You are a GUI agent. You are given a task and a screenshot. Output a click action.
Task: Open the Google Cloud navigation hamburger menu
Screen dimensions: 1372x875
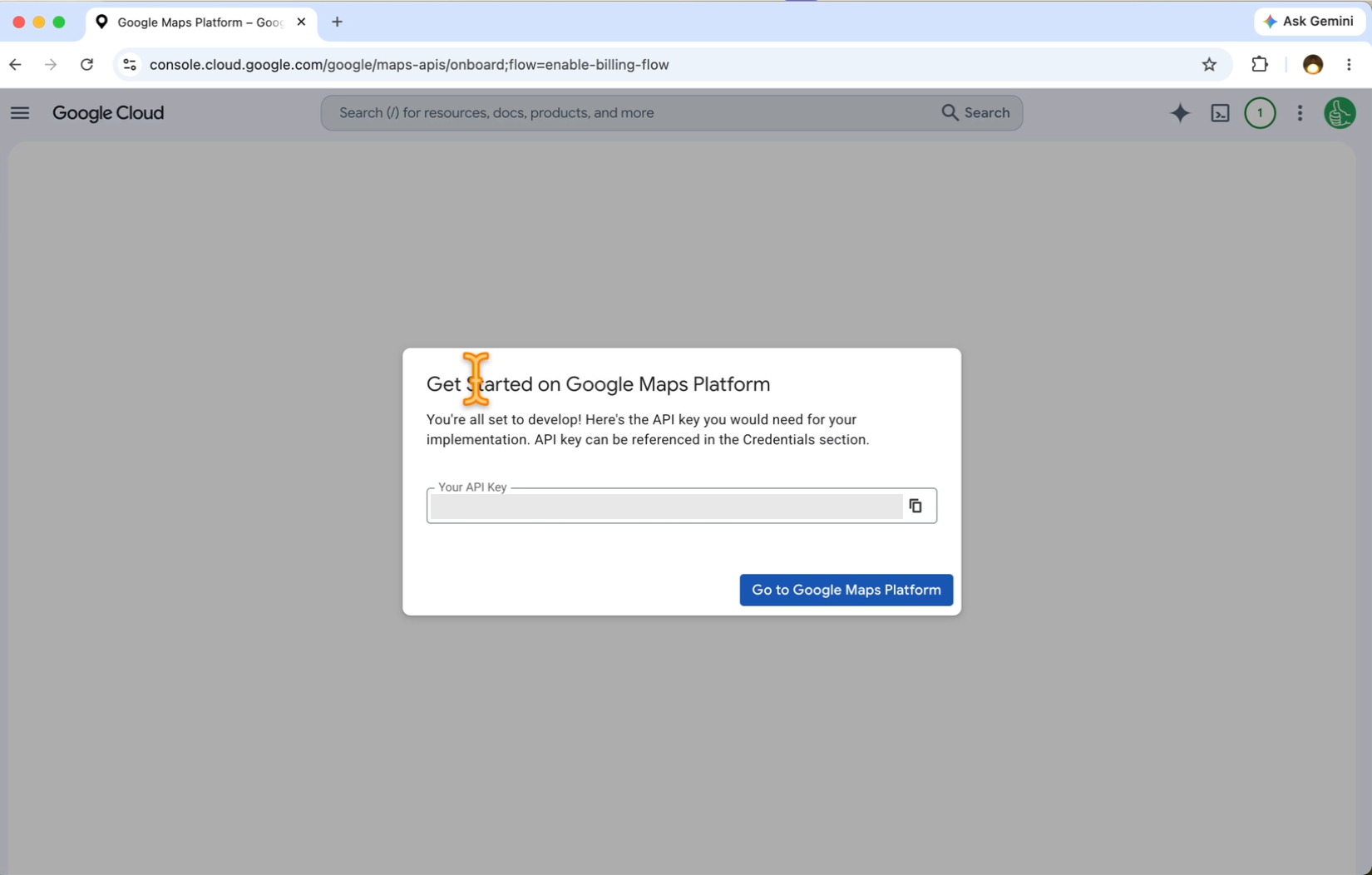click(x=20, y=113)
